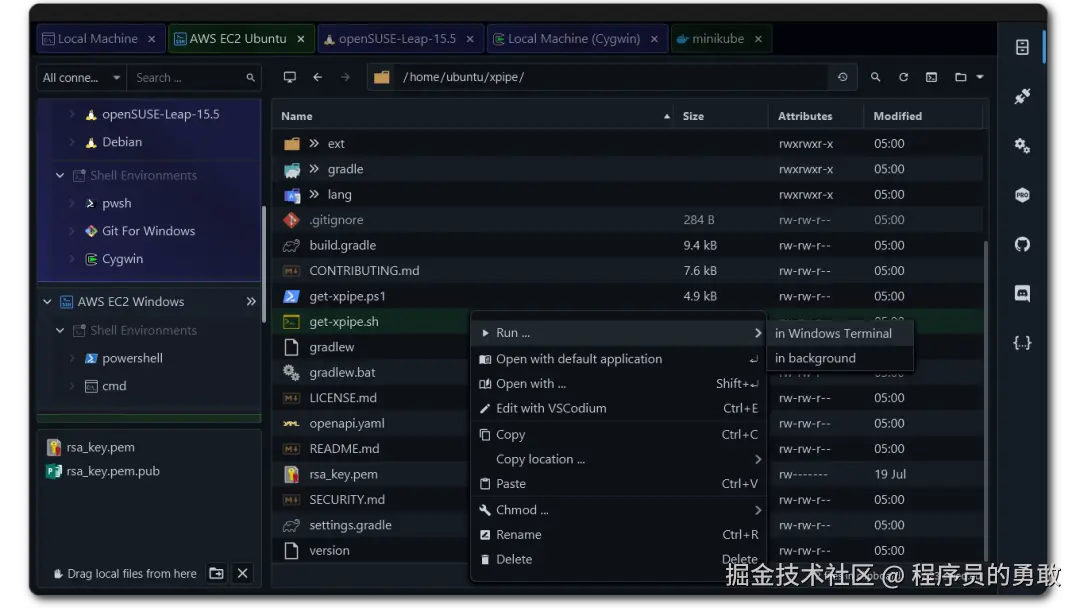
Task: Click the PRO hexagon badge icon
Action: (1021, 195)
